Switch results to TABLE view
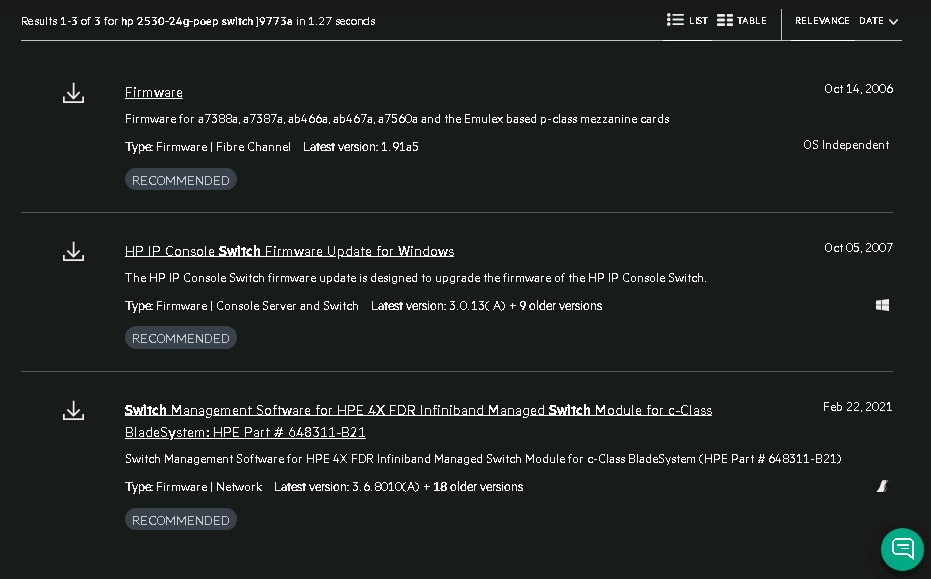Screen dimensions: 931x579 tap(751, 21)
